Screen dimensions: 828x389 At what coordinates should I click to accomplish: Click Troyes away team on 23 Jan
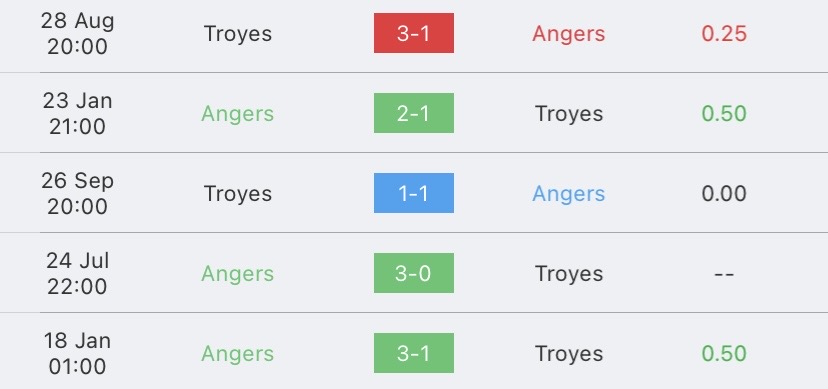pos(569,114)
